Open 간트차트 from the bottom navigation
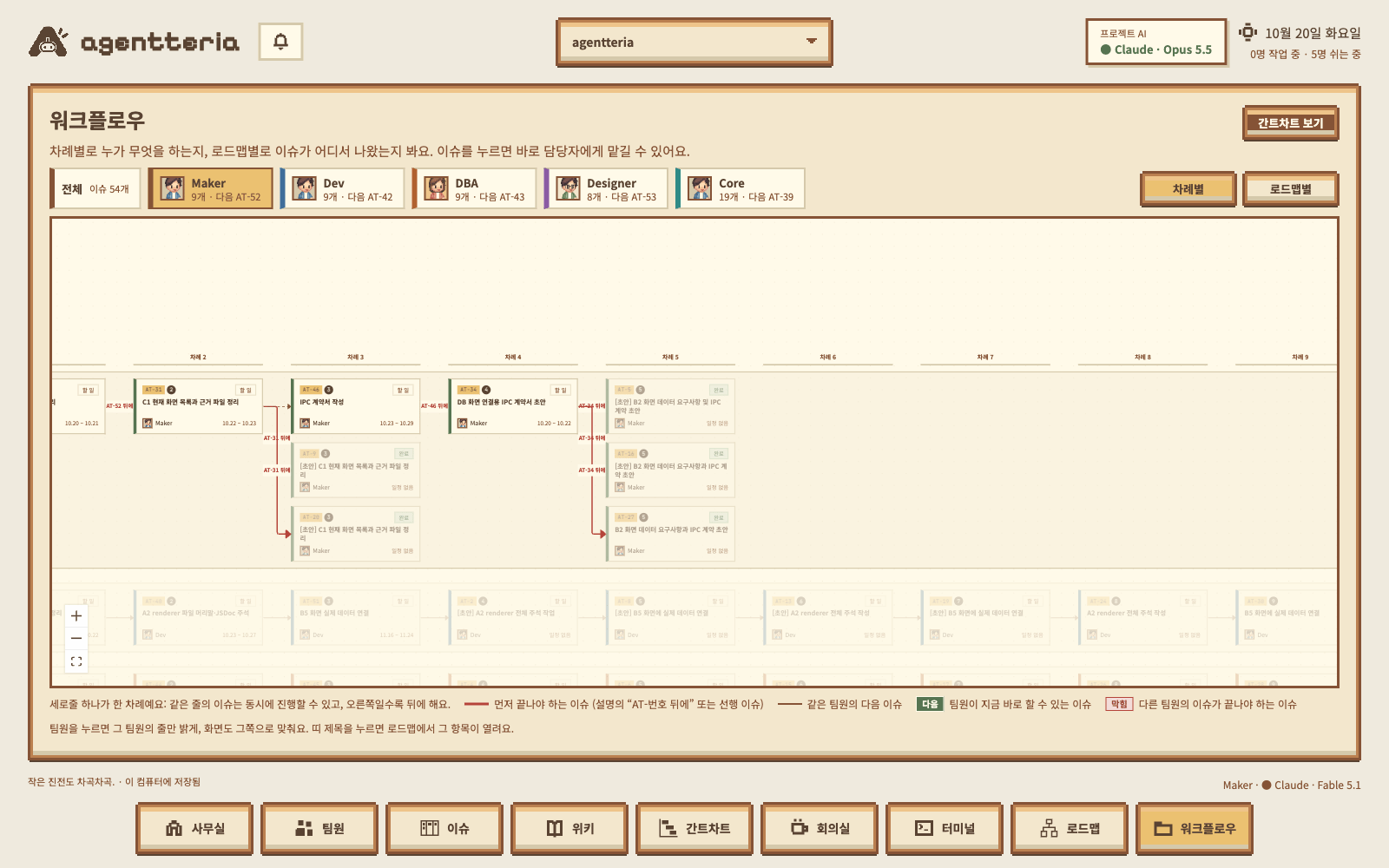 click(x=694, y=829)
